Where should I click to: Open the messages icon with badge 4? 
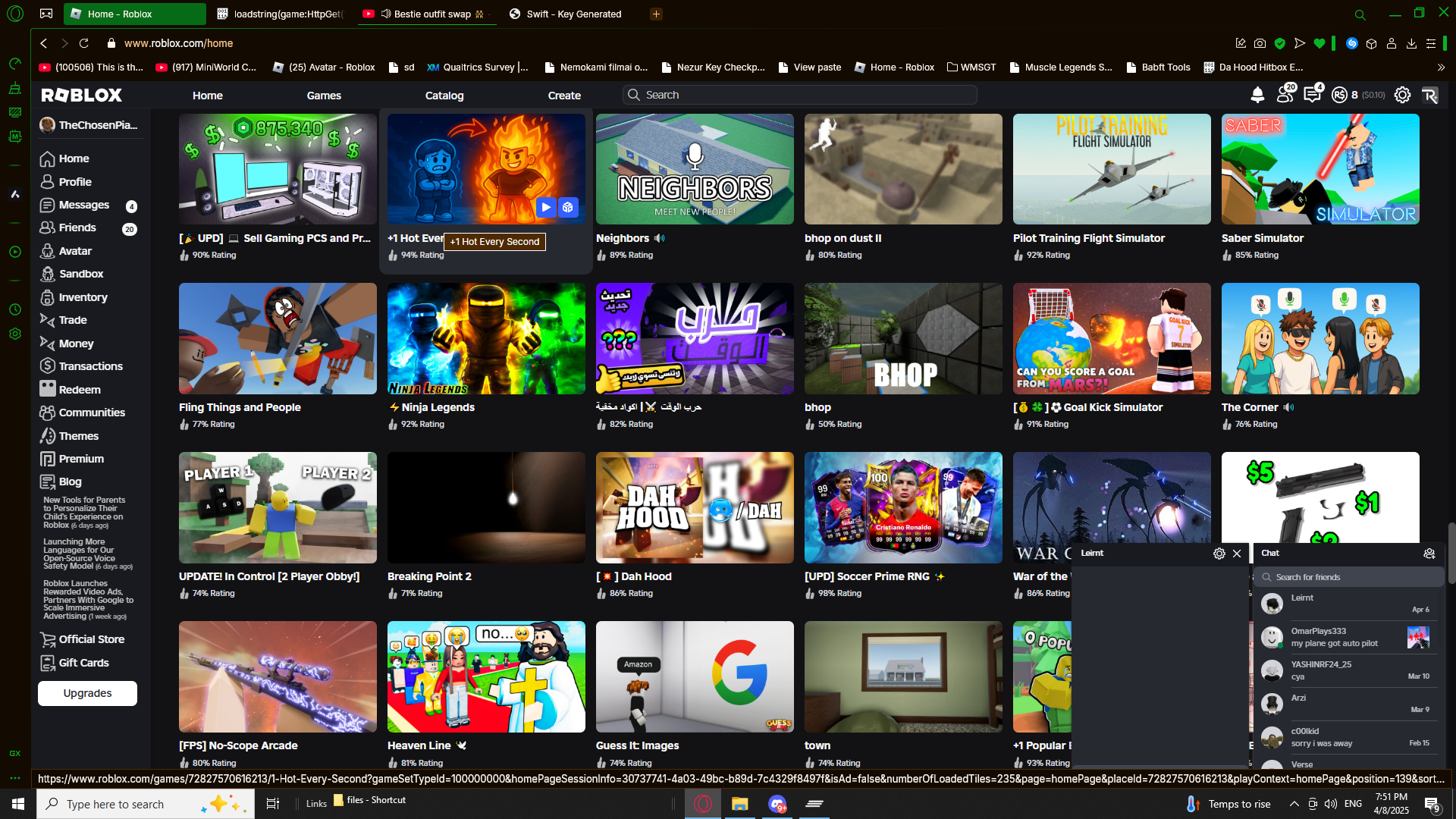1312,95
